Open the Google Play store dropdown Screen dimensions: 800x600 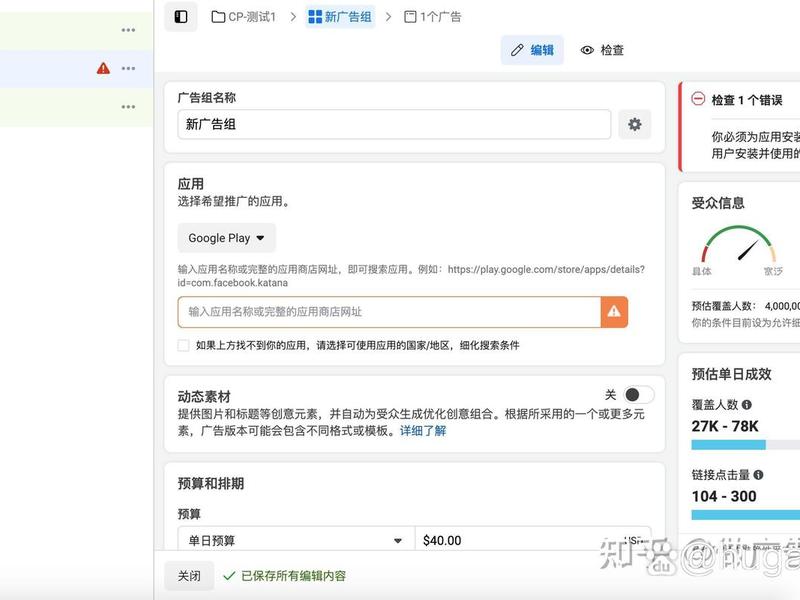[227, 238]
